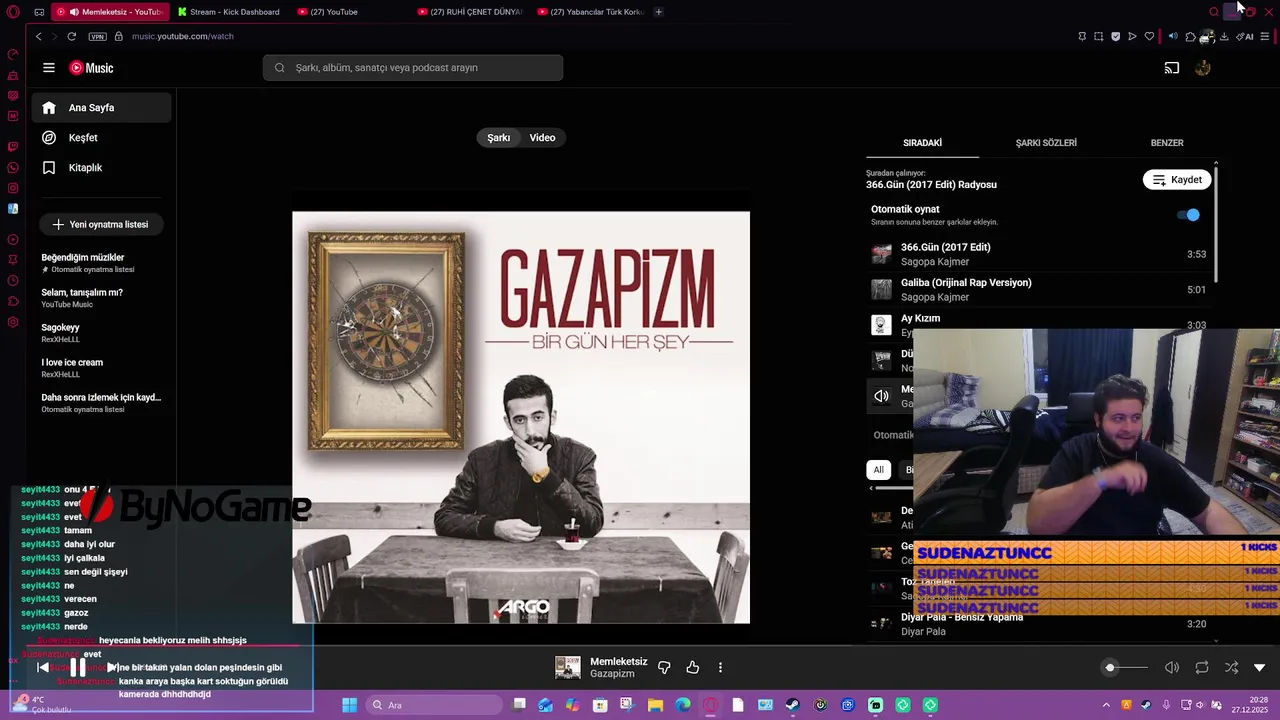Click the 366.Gün track thumbnail

pyautogui.click(x=881, y=254)
